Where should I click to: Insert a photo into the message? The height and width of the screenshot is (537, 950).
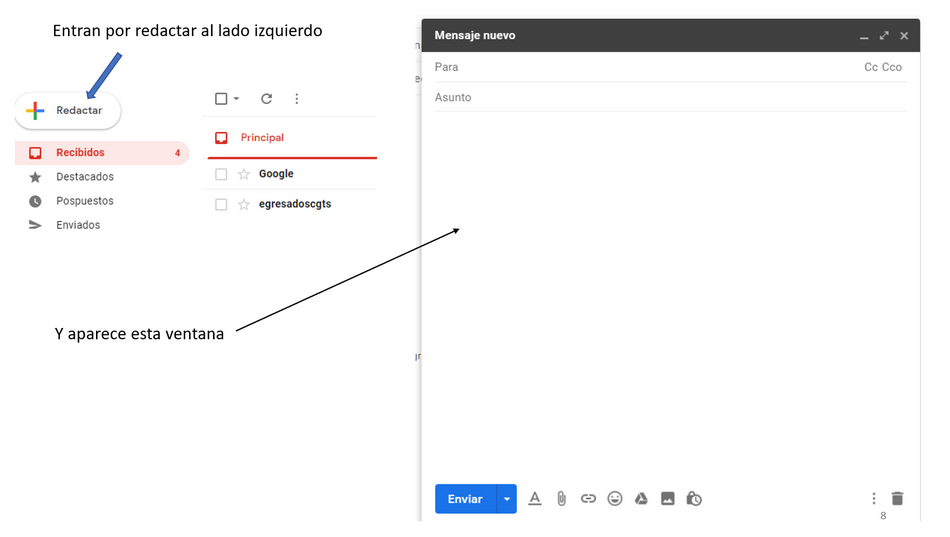(668, 499)
